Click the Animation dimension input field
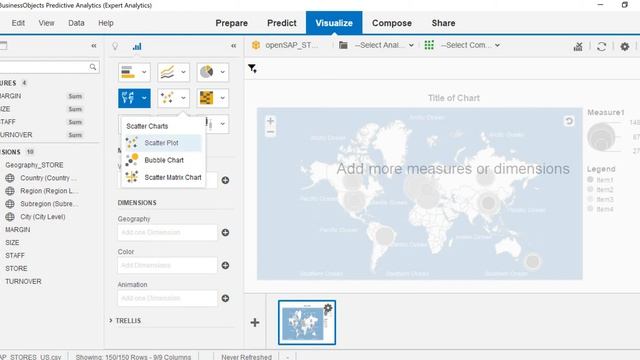Image resolution: width=640 pixels, height=360 pixels. click(x=167, y=298)
